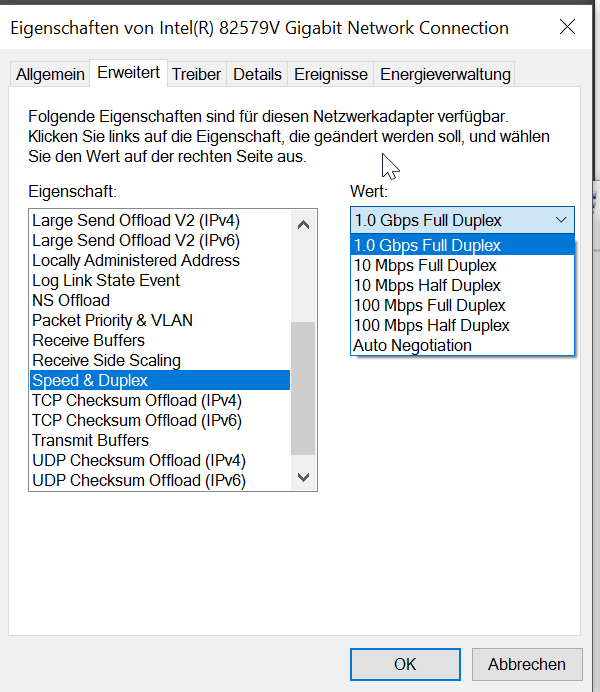Cancel with the Abbrechen button
Screen dimensions: 600x692
click(x=527, y=664)
